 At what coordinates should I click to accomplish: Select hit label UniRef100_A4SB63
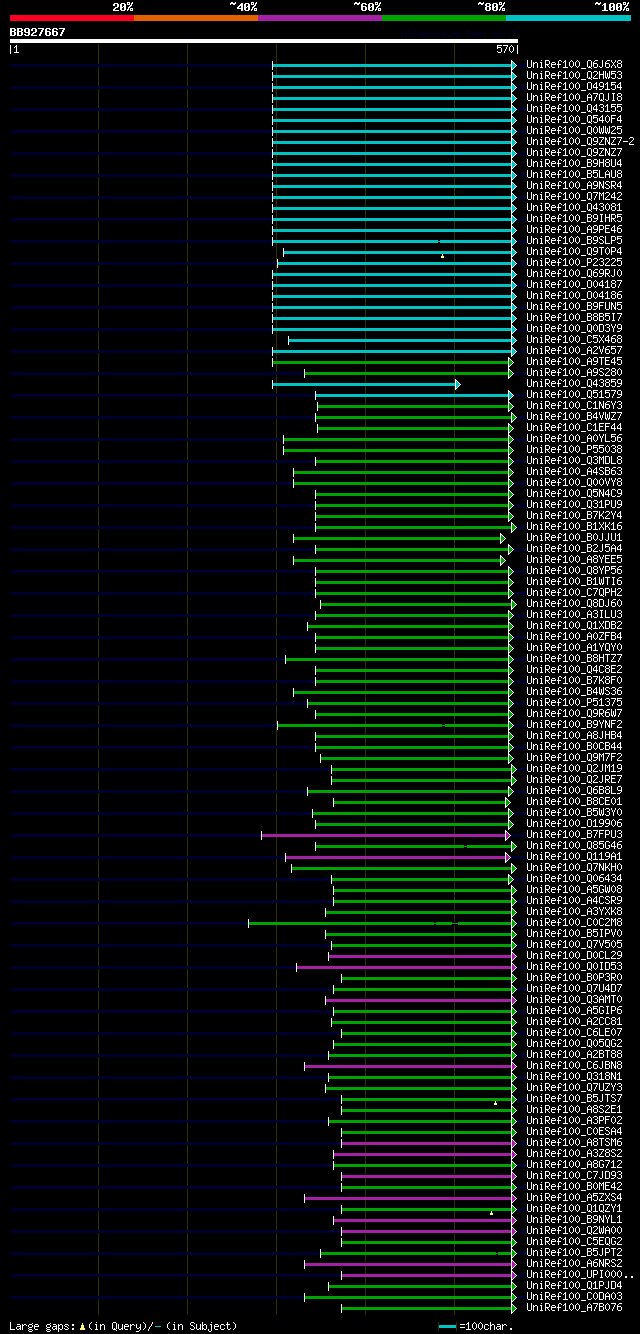click(x=574, y=471)
